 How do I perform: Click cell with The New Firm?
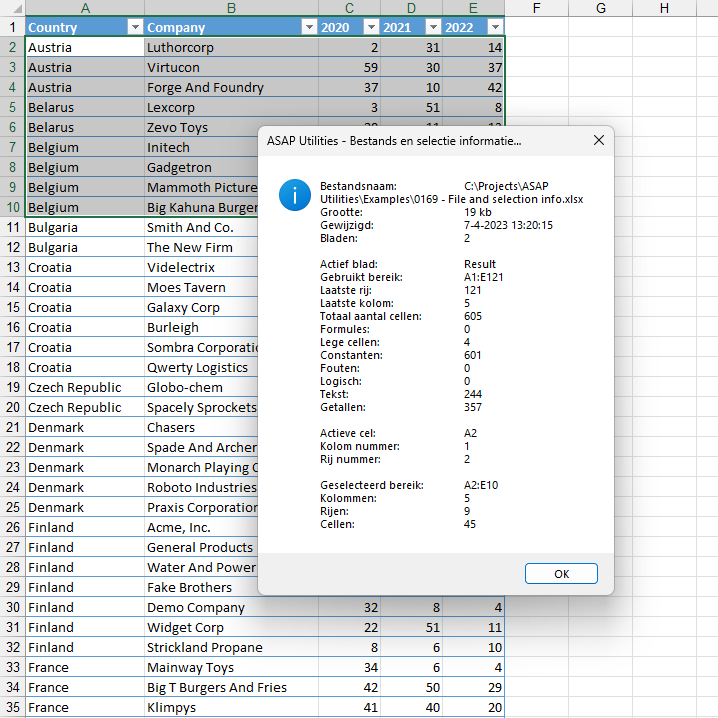(201, 247)
